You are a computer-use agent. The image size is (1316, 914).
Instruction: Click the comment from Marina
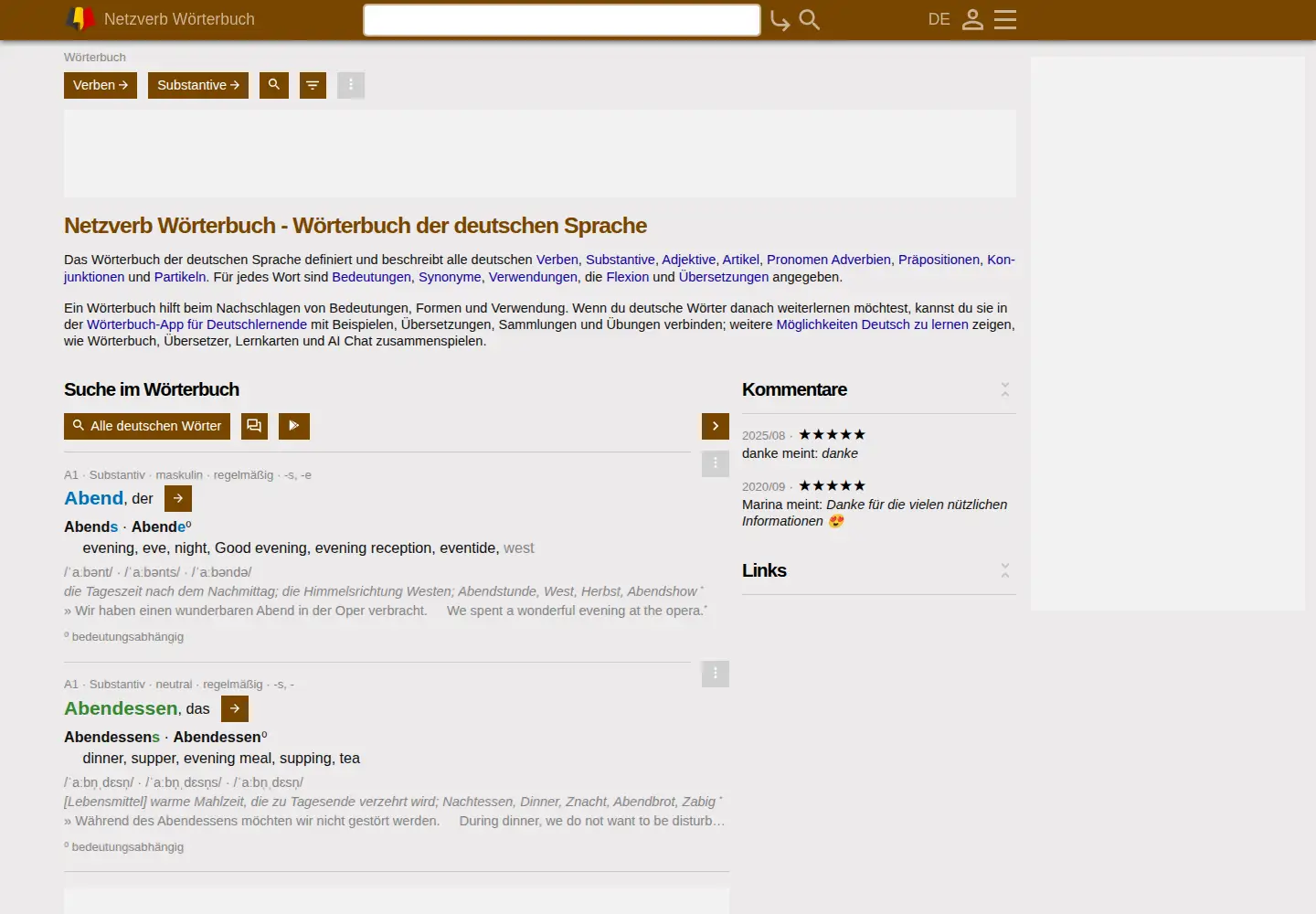[875, 513]
